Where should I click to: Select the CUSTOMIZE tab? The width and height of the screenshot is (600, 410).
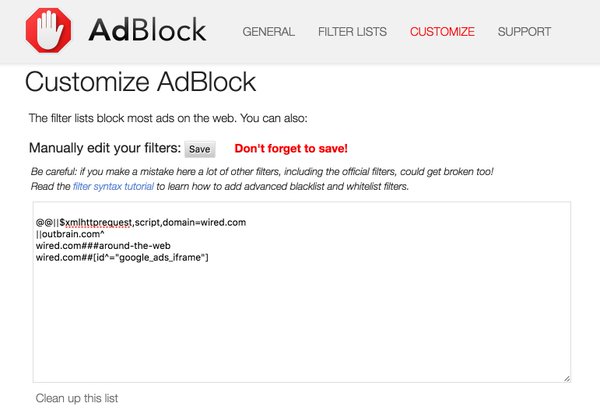click(x=442, y=31)
